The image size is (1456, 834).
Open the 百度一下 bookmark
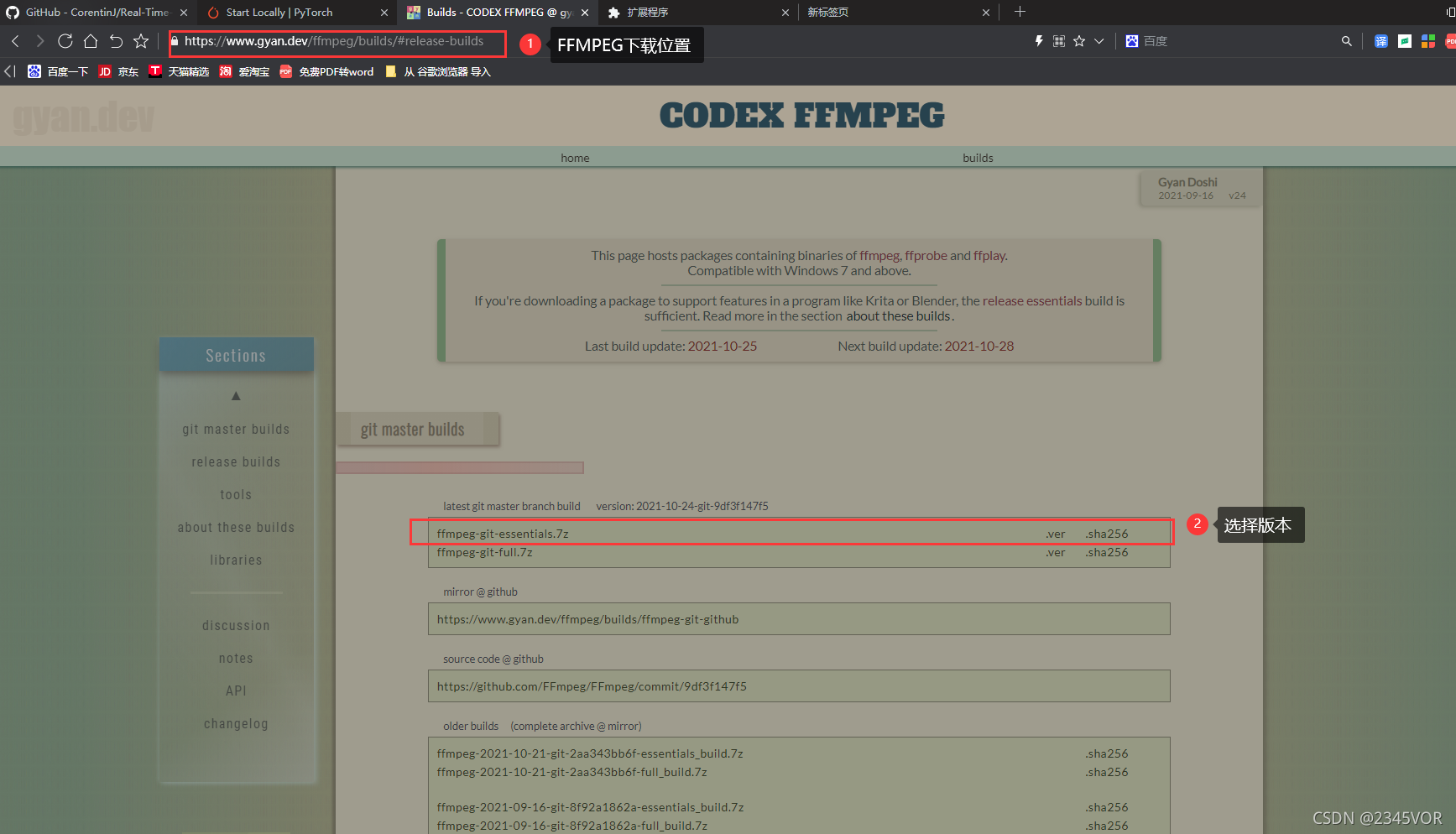pyautogui.click(x=58, y=72)
